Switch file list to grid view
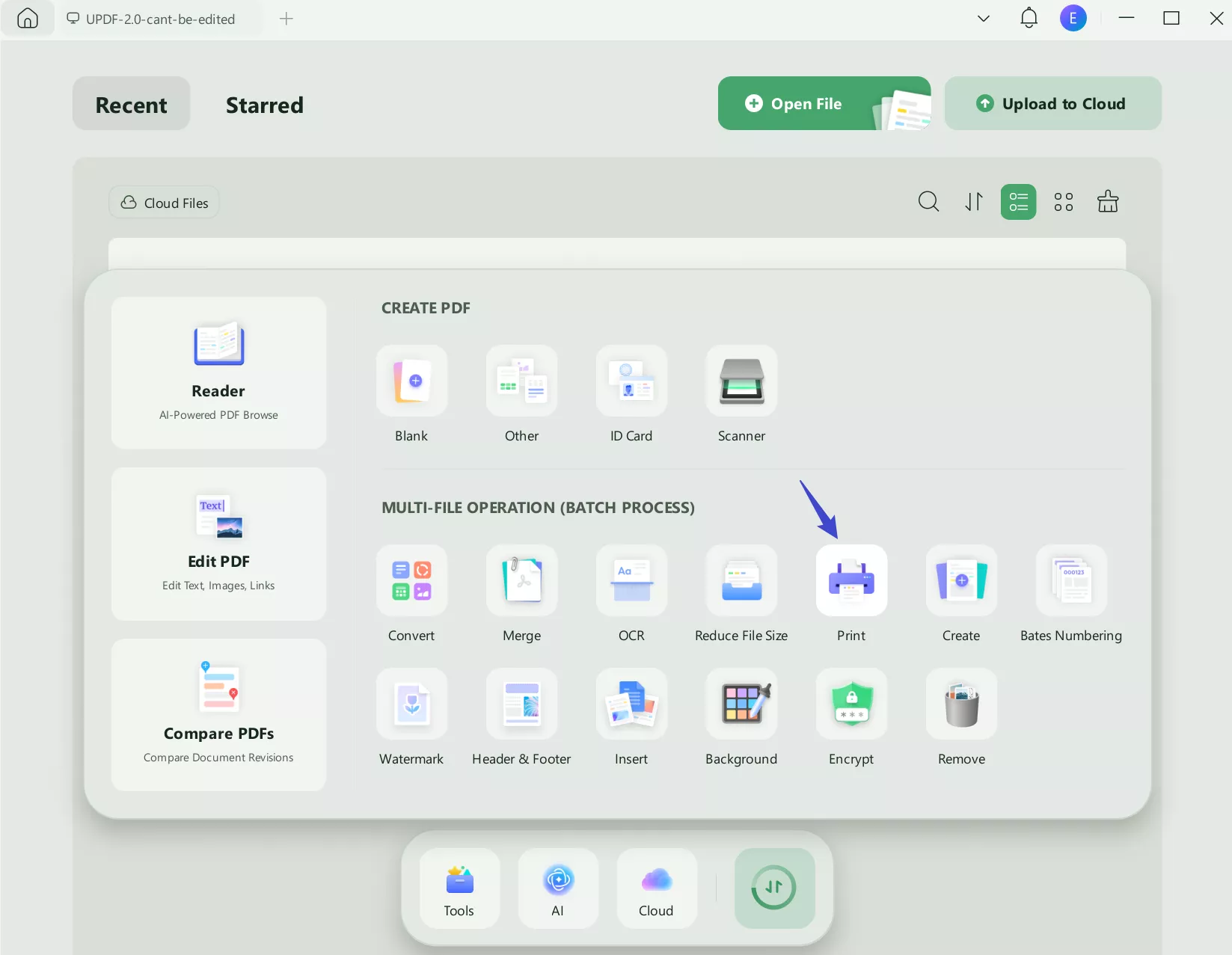The image size is (1232, 955). [x=1063, y=201]
